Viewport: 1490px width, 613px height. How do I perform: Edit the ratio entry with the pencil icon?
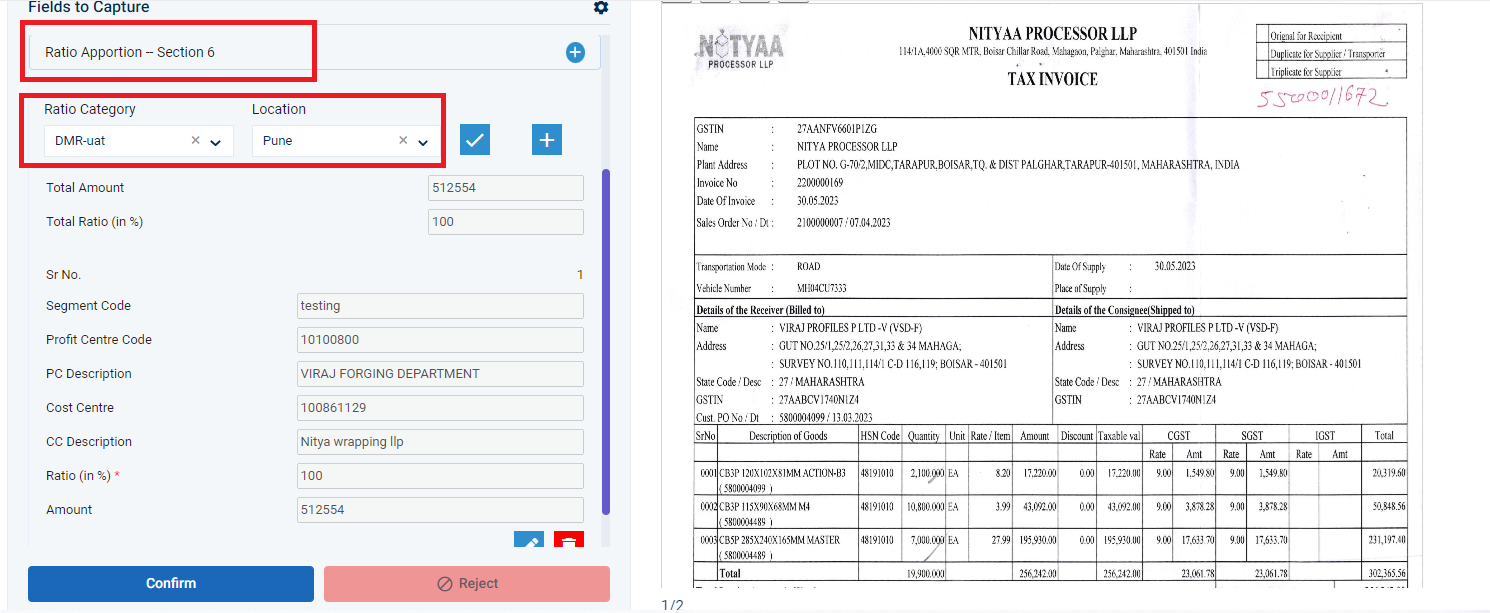click(x=529, y=542)
